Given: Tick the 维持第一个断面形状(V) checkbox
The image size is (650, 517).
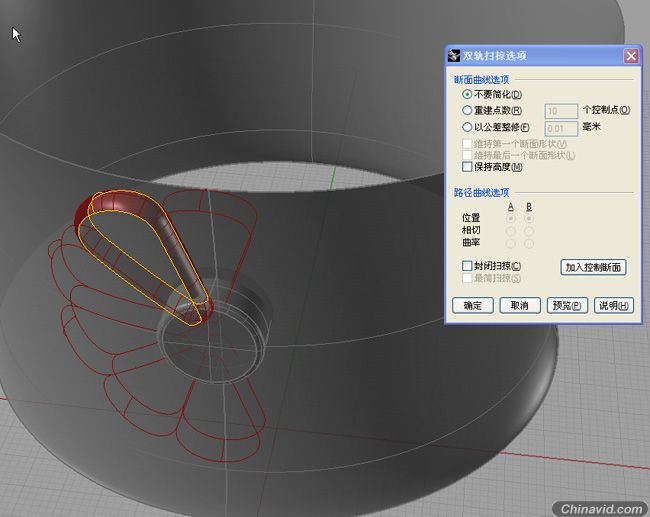Looking at the screenshot, I should (467, 144).
